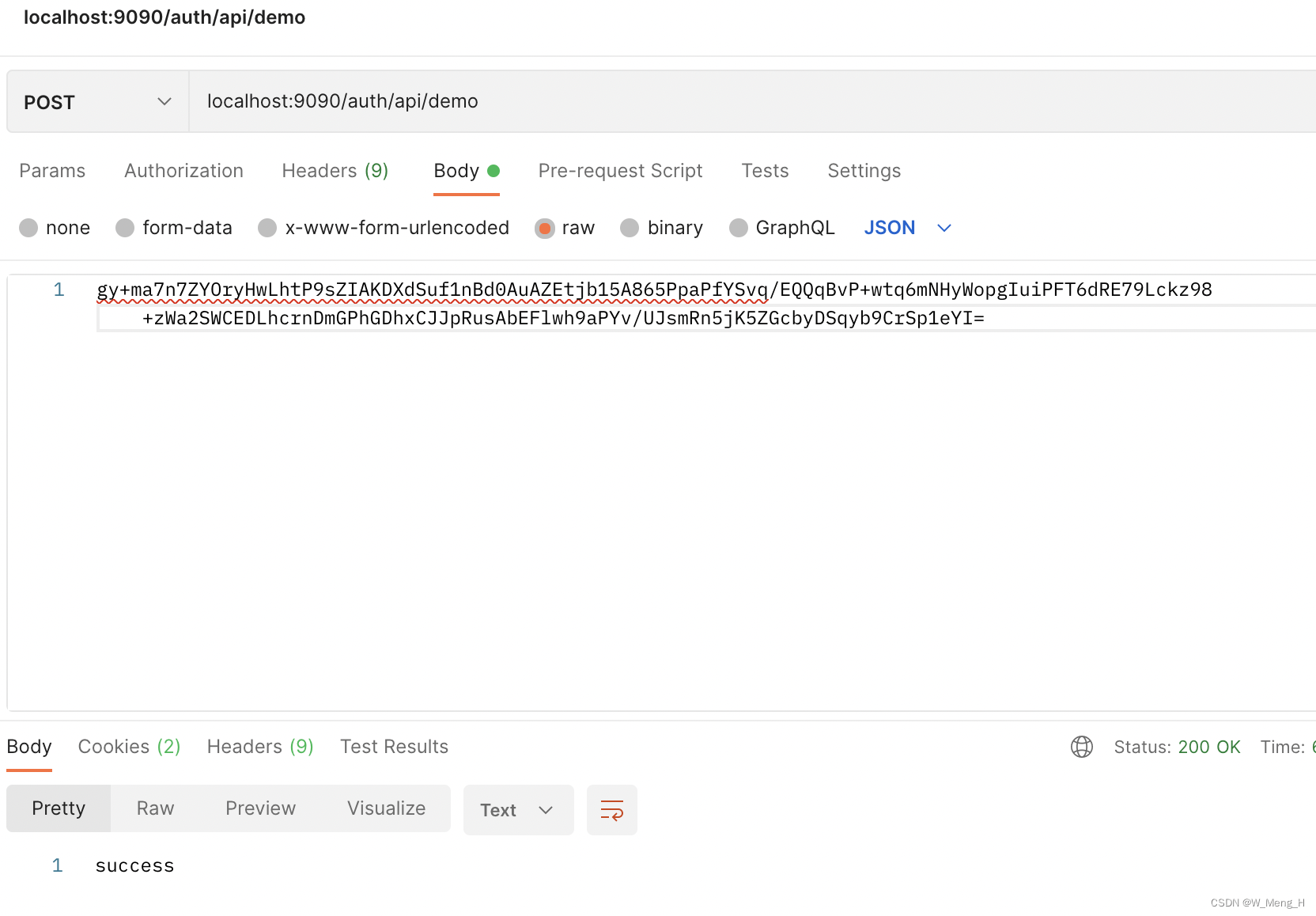Viewport: 1316px width, 916px height.
Task: Switch to the Tests tab
Action: tap(765, 171)
